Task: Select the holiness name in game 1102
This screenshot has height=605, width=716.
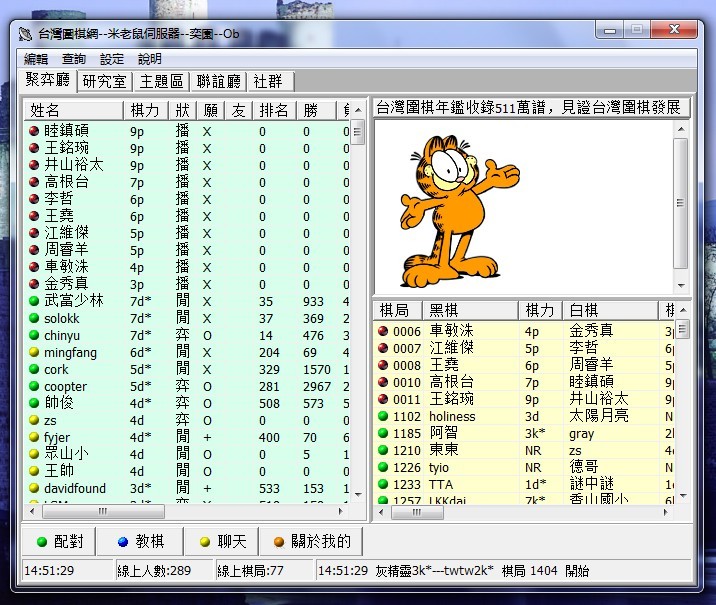Action: [x=453, y=416]
